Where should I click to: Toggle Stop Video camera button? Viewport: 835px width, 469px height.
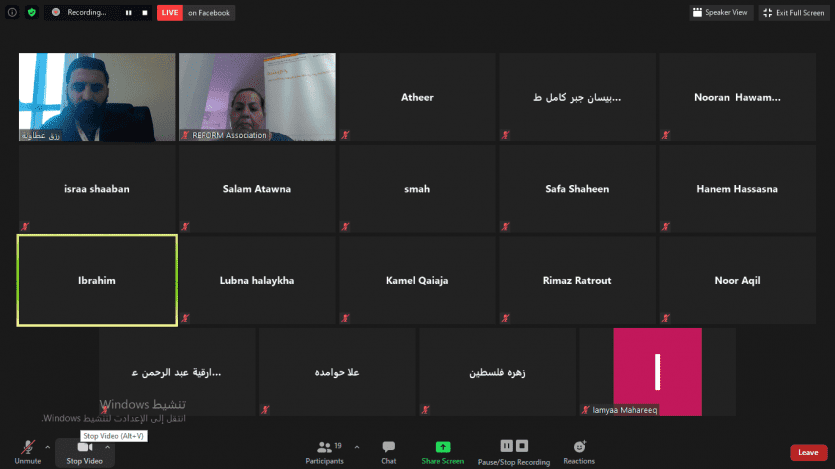[84, 451]
